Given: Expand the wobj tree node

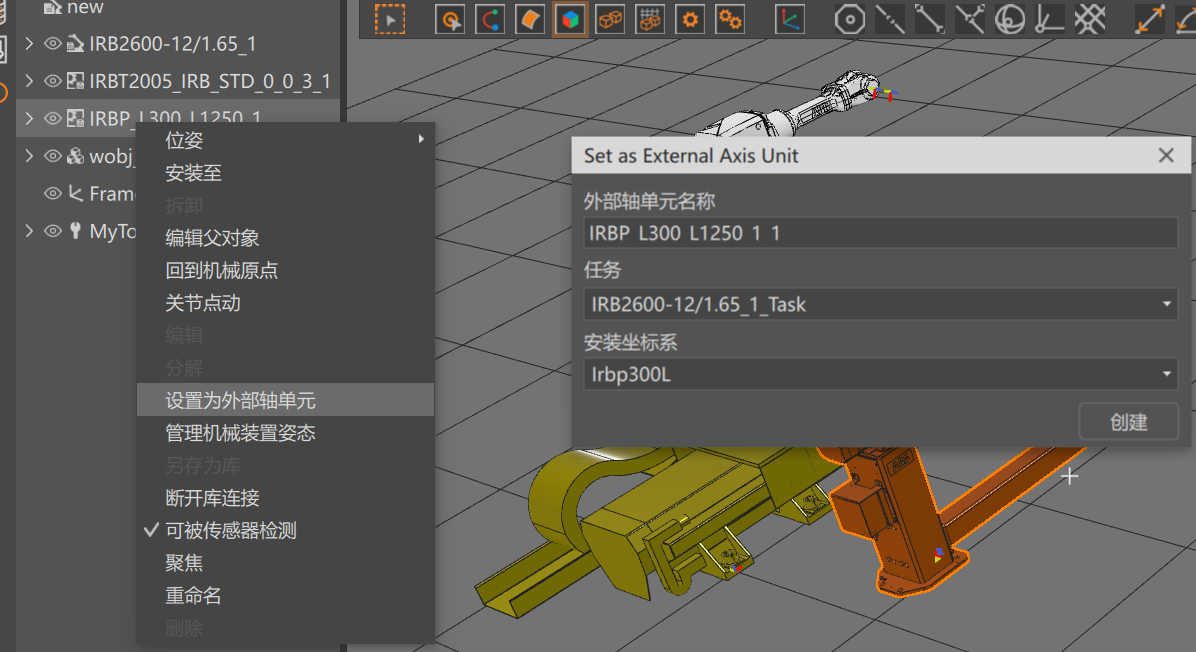Looking at the screenshot, I should [29, 156].
